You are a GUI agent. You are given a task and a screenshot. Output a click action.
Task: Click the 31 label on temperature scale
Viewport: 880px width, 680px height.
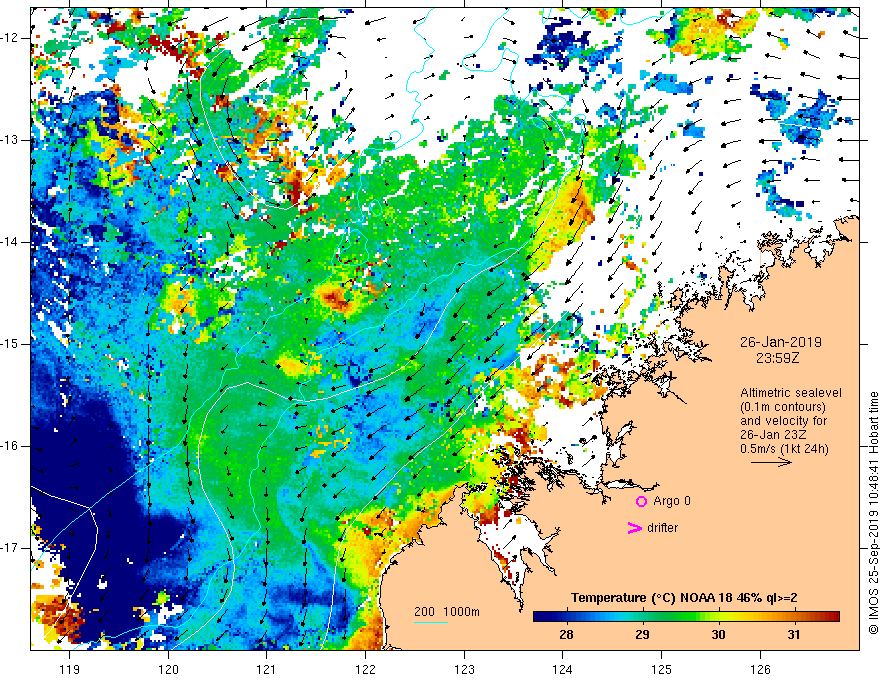[794, 635]
